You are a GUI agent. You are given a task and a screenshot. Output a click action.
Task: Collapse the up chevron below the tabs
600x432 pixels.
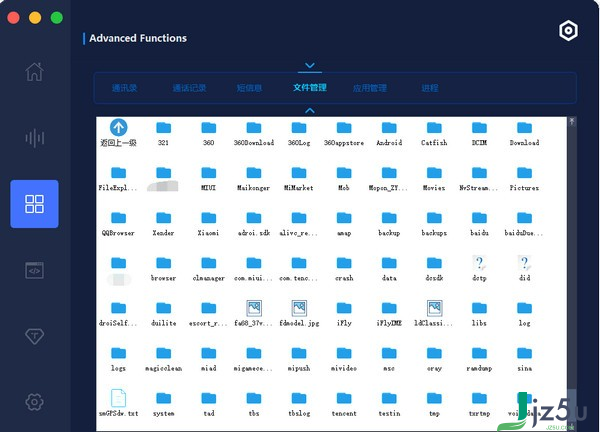(x=310, y=111)
